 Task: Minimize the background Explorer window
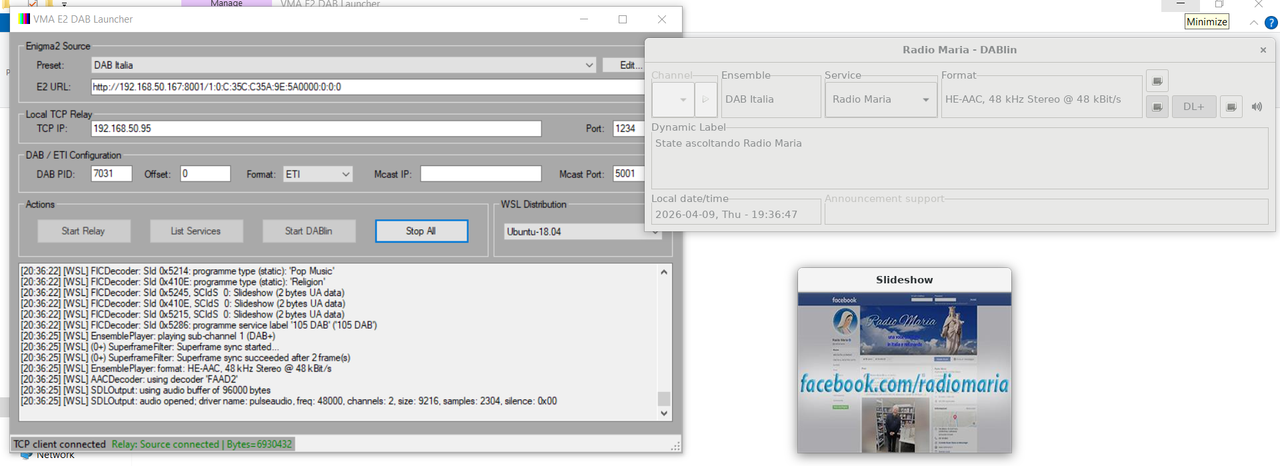[1179, 4]
